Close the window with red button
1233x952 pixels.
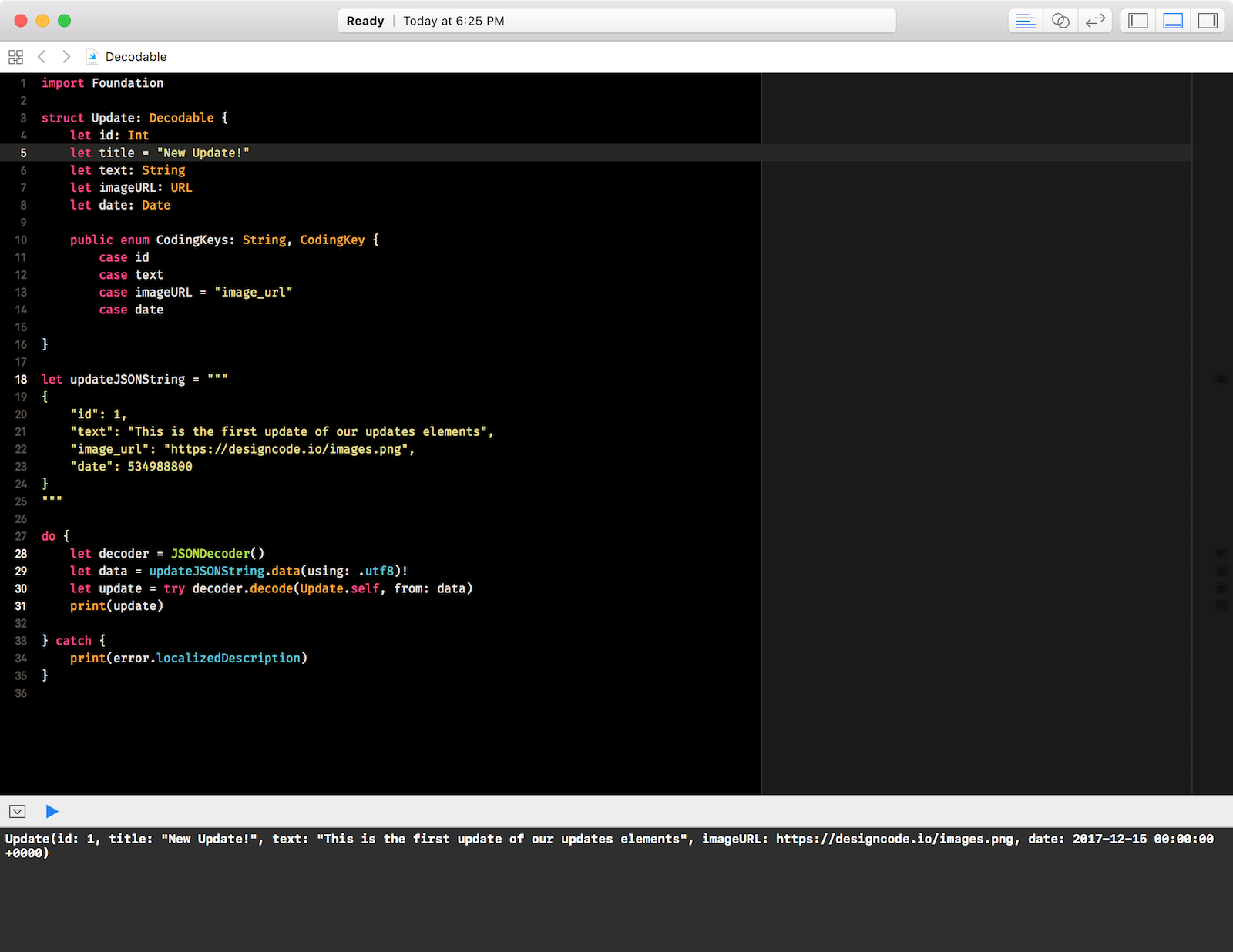[x=21, y=21]
